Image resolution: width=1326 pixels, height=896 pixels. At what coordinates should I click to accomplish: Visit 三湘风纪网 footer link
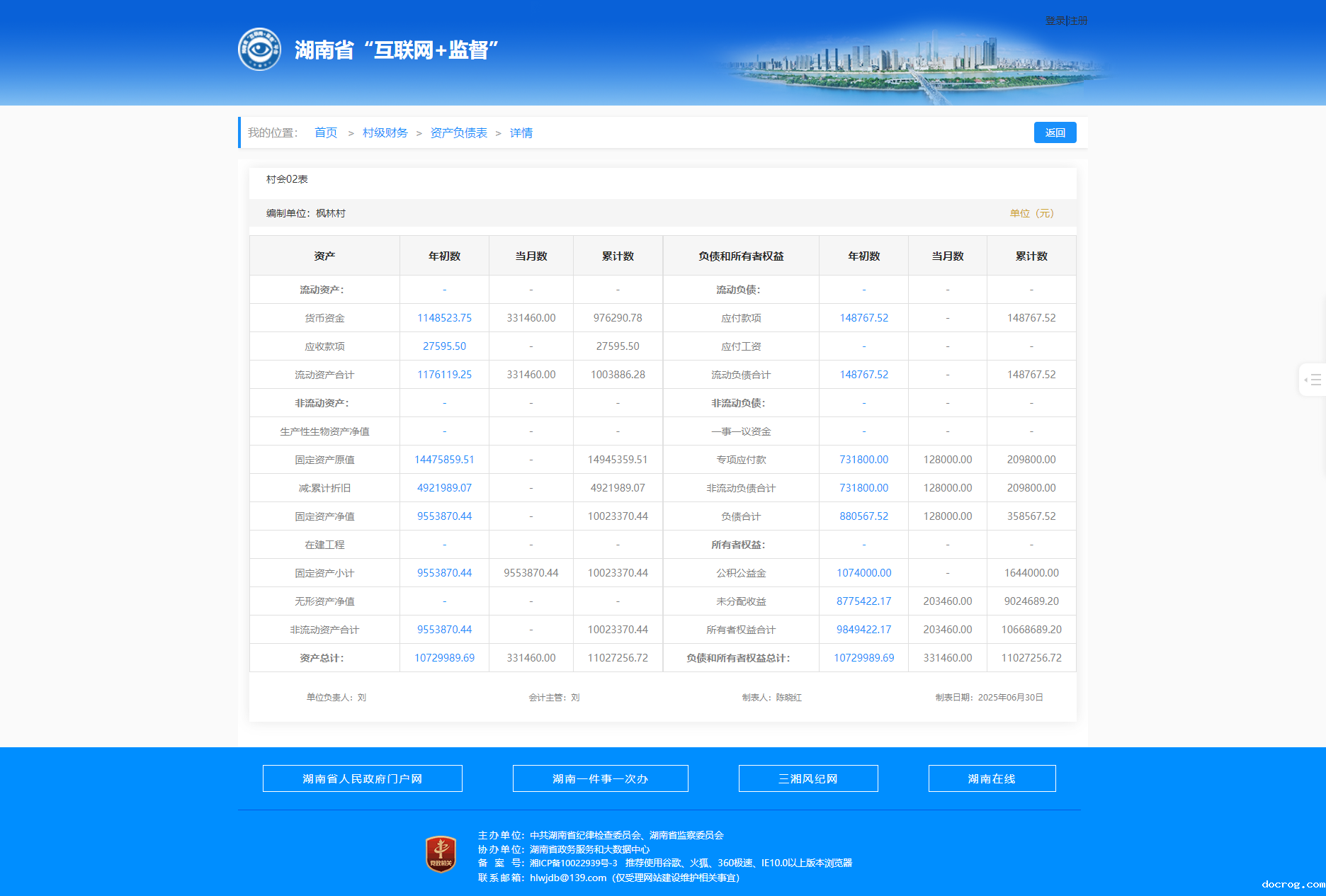coord(807,778)
